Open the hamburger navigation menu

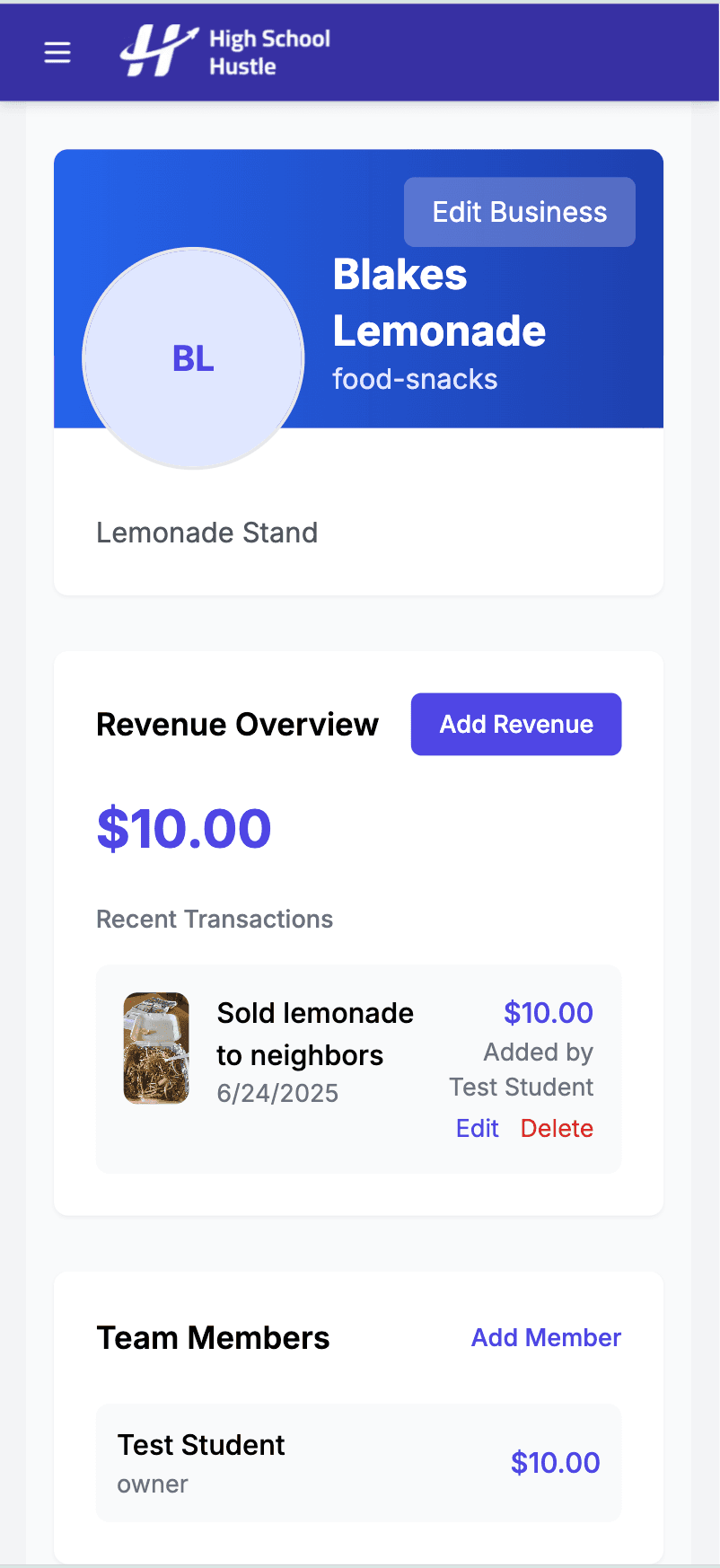click(x=57, y=53)
